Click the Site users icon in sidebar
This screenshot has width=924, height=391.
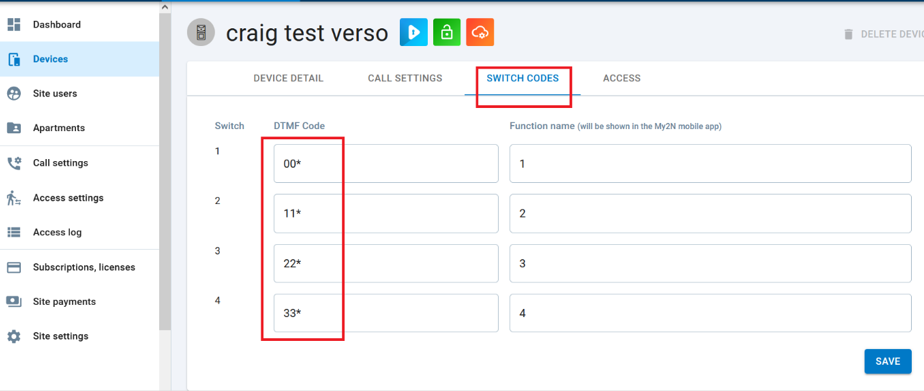point(14,94)
